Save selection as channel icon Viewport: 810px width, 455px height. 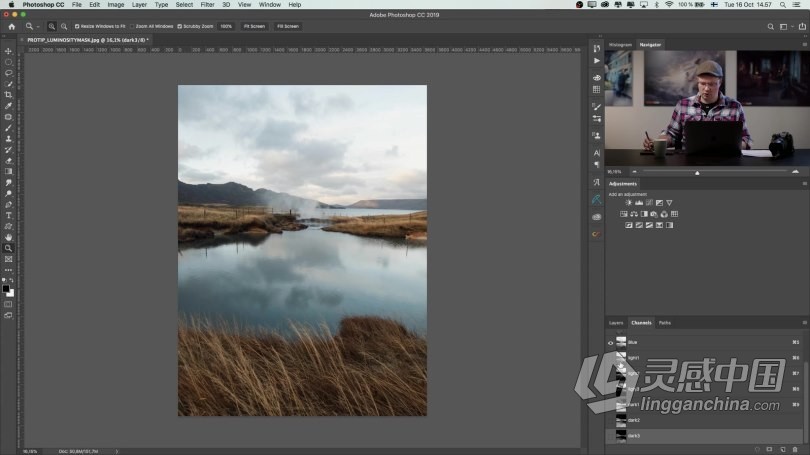[770, 450]
